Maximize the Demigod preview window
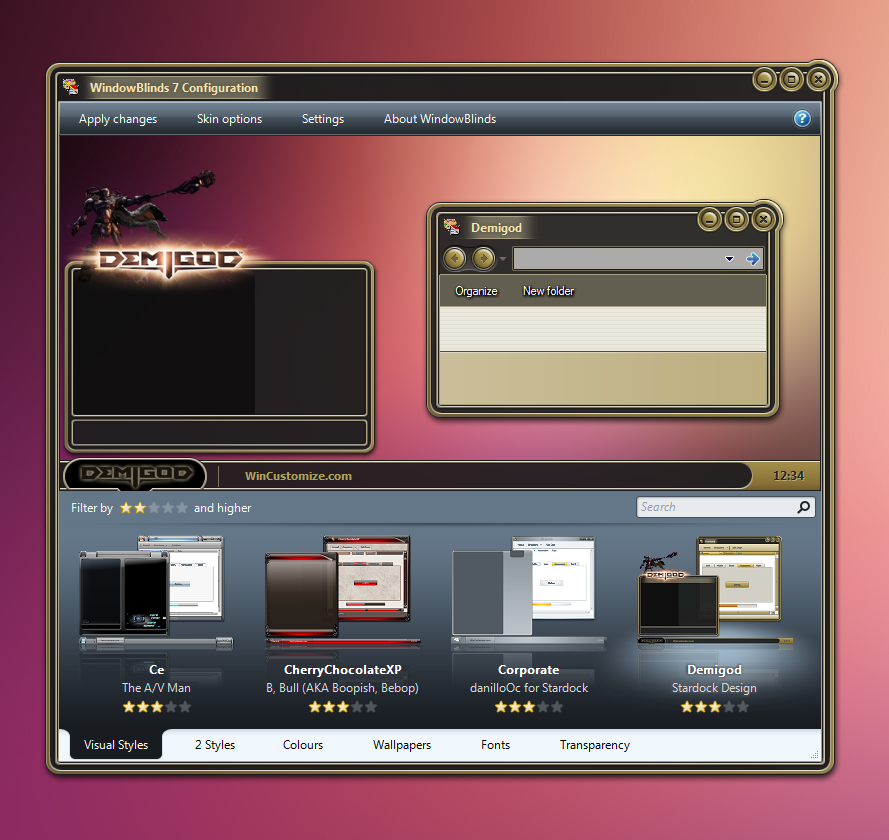Screen dimensions: 889x840 736,219
